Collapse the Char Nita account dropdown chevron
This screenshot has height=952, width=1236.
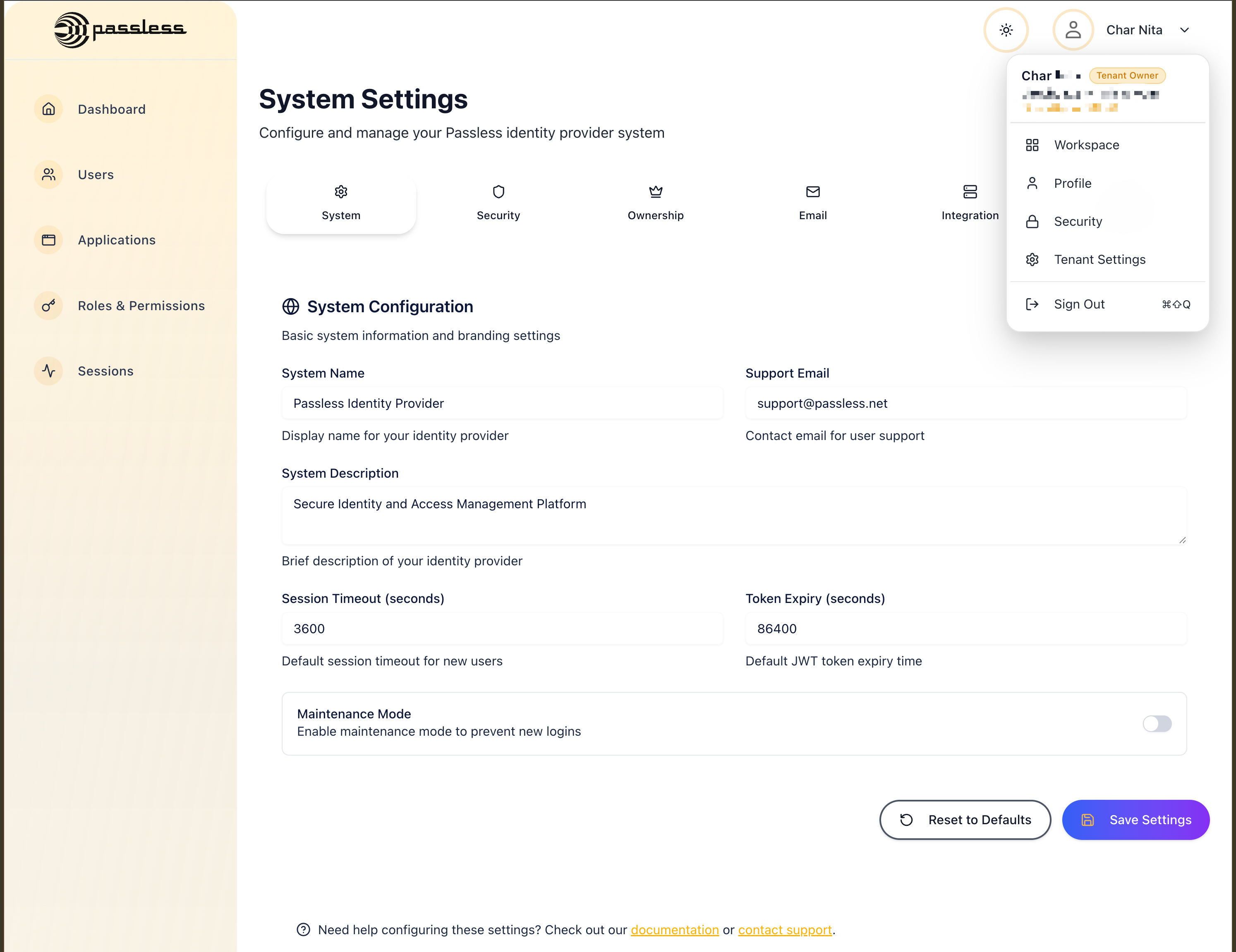(1185, 30)
